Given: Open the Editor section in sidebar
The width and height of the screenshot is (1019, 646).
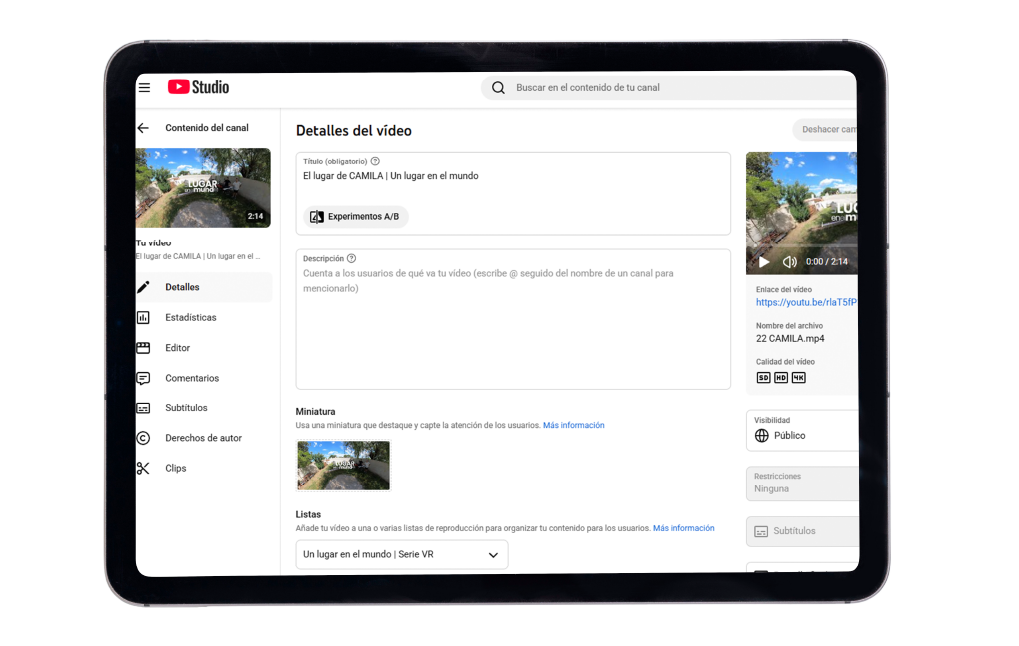Looking at the screenshot, I should (x=177, y=348).
